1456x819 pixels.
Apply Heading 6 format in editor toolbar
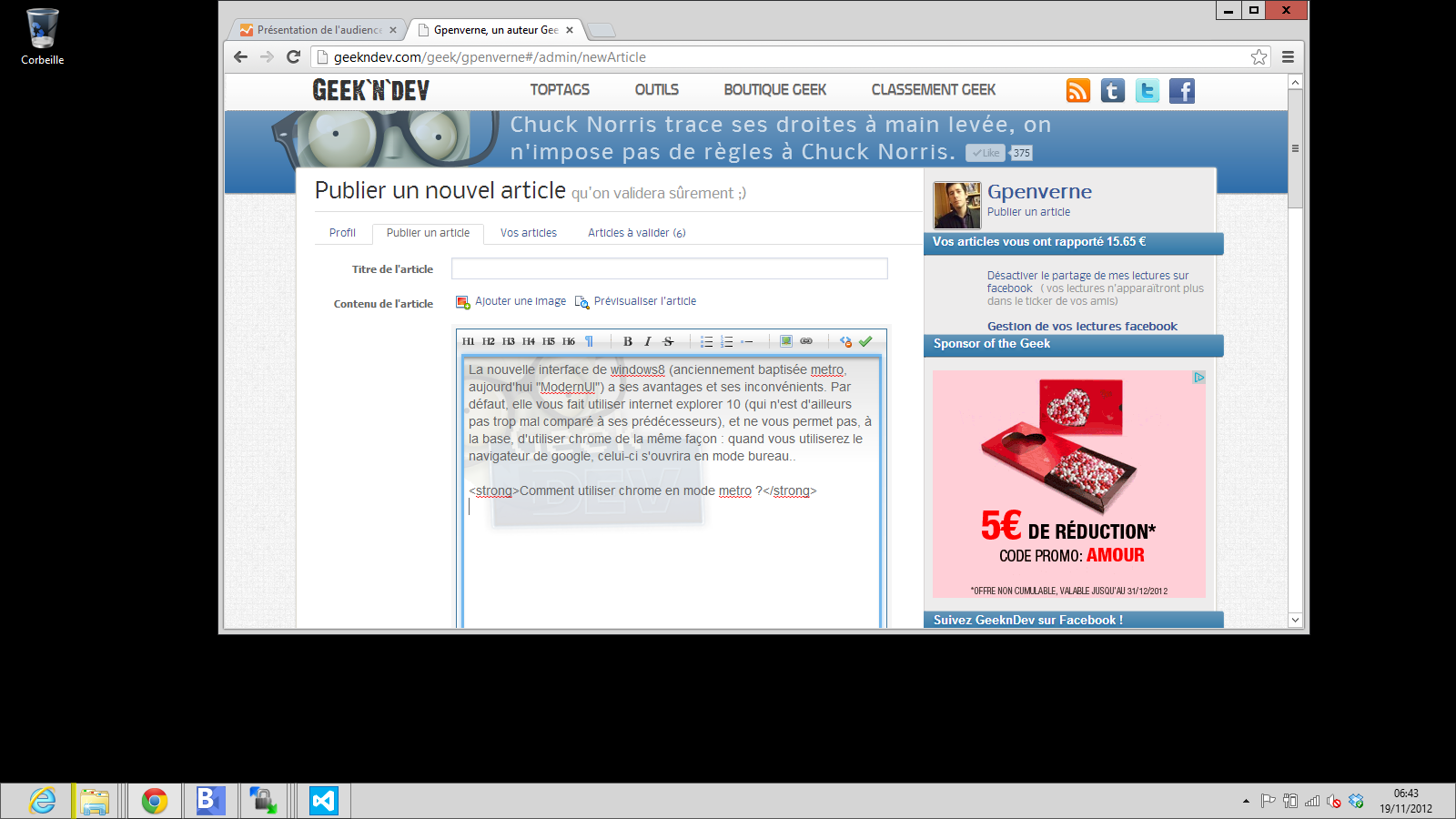[568, 341]
